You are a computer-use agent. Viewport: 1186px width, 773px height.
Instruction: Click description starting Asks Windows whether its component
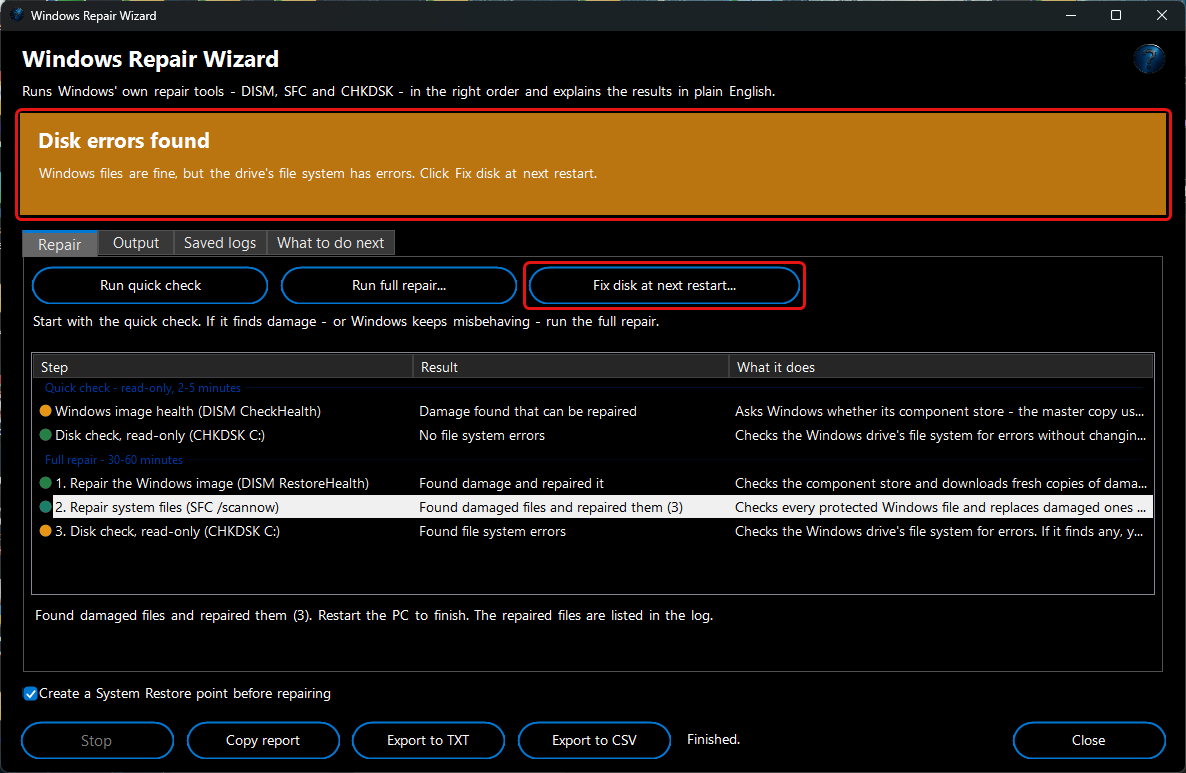coord(939,411)
